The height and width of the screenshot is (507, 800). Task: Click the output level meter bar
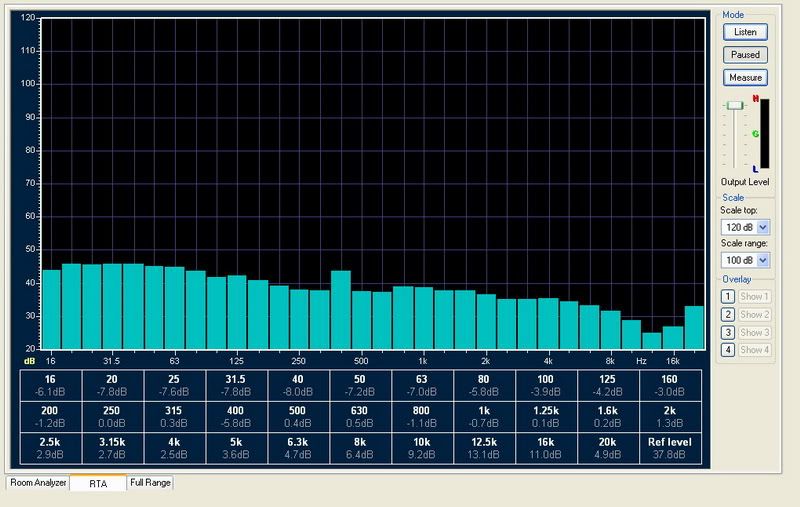point(764,135)
